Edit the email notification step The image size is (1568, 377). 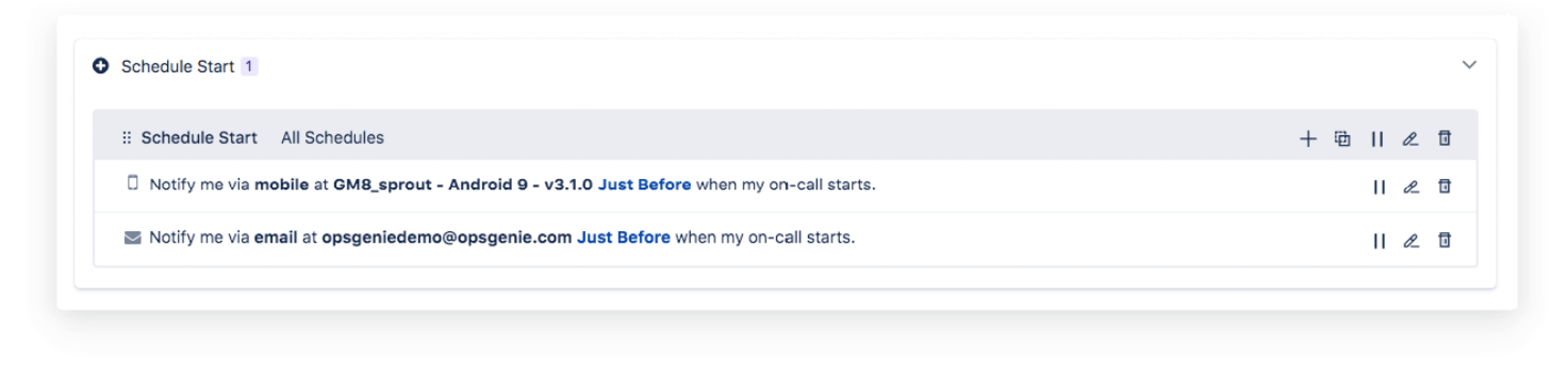[x=1411, y=241]
